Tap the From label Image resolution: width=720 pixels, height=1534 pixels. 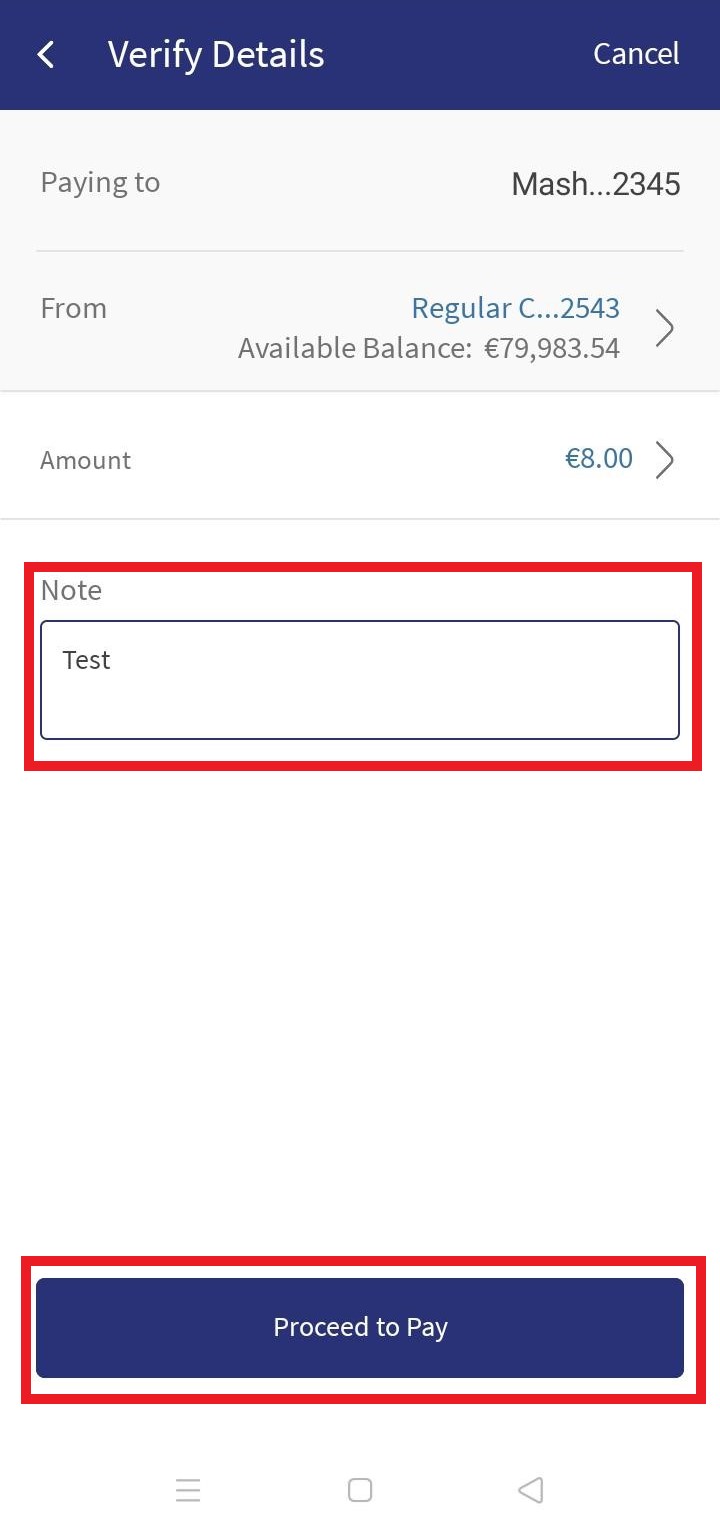[73, 308]
